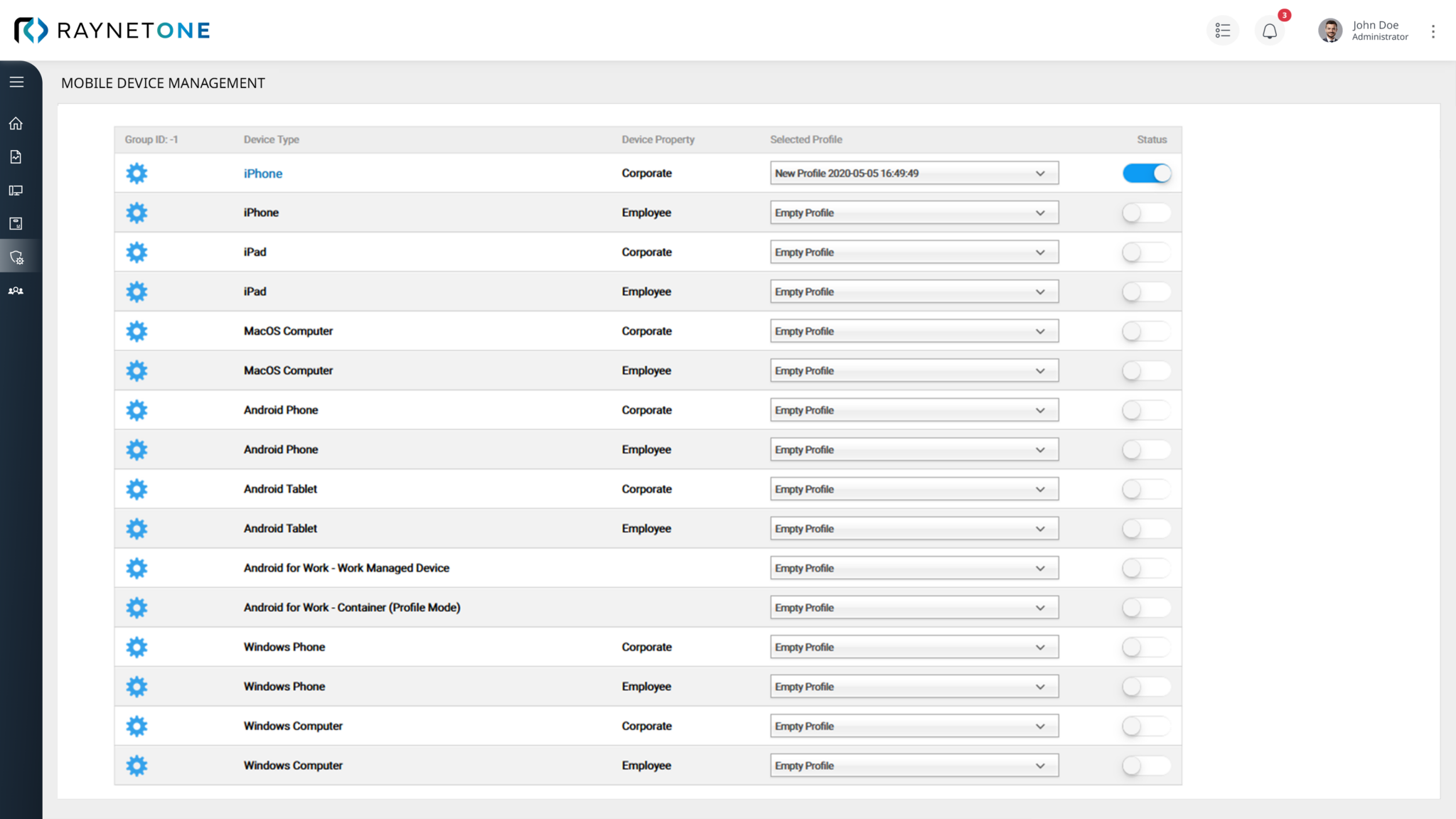Open the gear settings for the iPad Employee row
Screen dimensions: 1456x819
click(136, 291)
